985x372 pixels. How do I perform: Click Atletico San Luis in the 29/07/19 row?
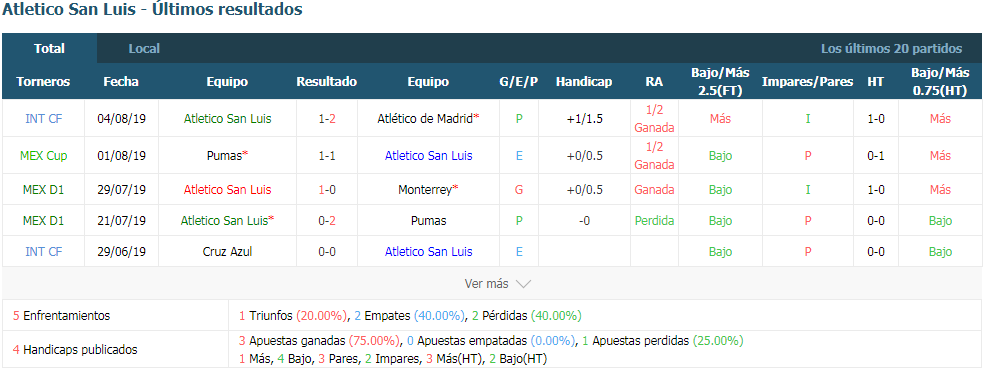pyautogui.click(x=227, y=189)
